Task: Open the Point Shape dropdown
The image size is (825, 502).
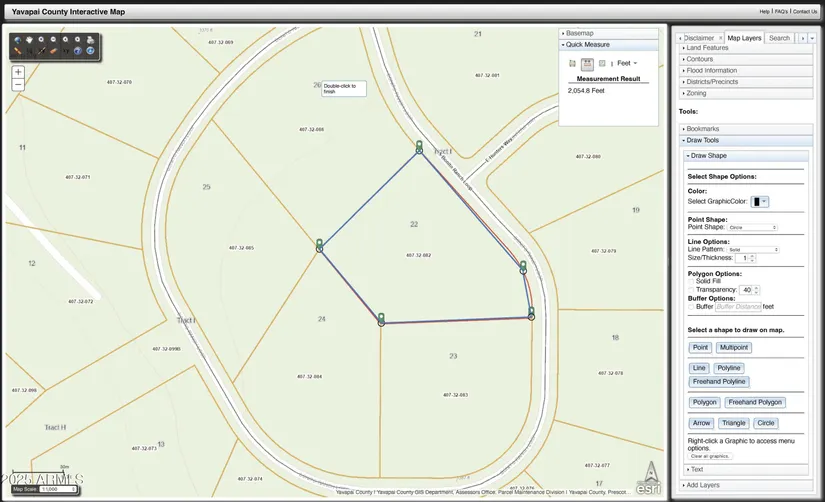Action: click(x=753, y=227)
